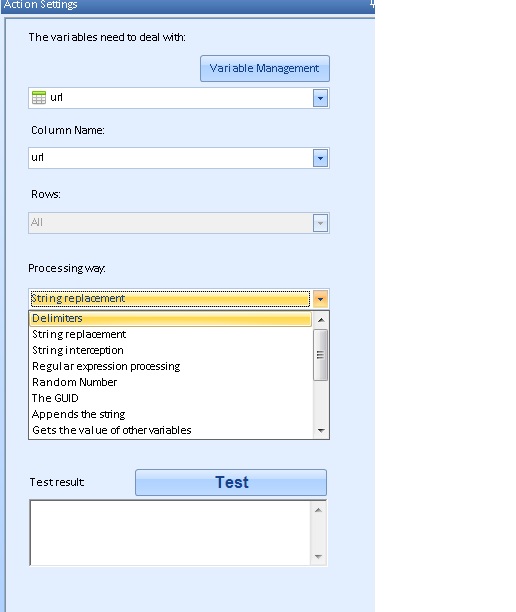Click the Test result scroll down arrow
Image resolution: width=516 pixels, height=612 pixels.
318,557
